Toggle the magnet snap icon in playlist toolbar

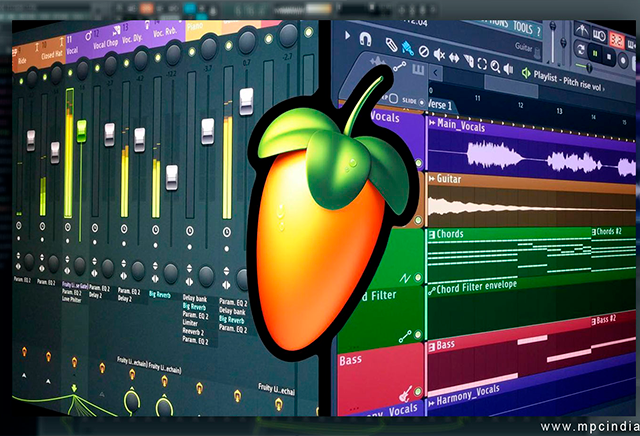pyautogui.click(x=365, y=39)
